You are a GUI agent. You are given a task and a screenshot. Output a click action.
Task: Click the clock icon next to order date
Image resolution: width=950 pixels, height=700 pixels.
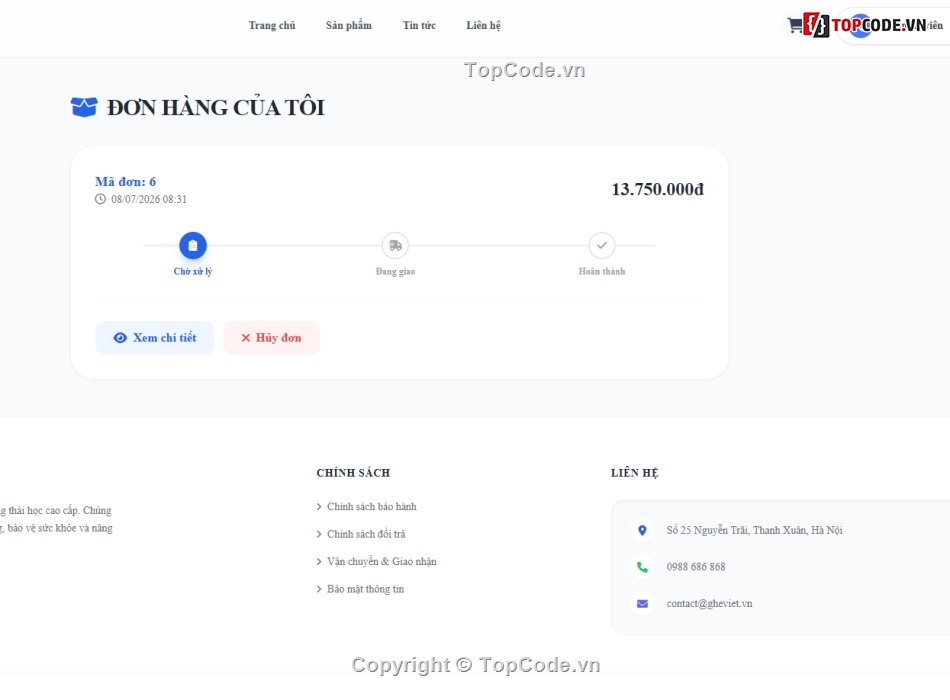[x=101, y=199]
